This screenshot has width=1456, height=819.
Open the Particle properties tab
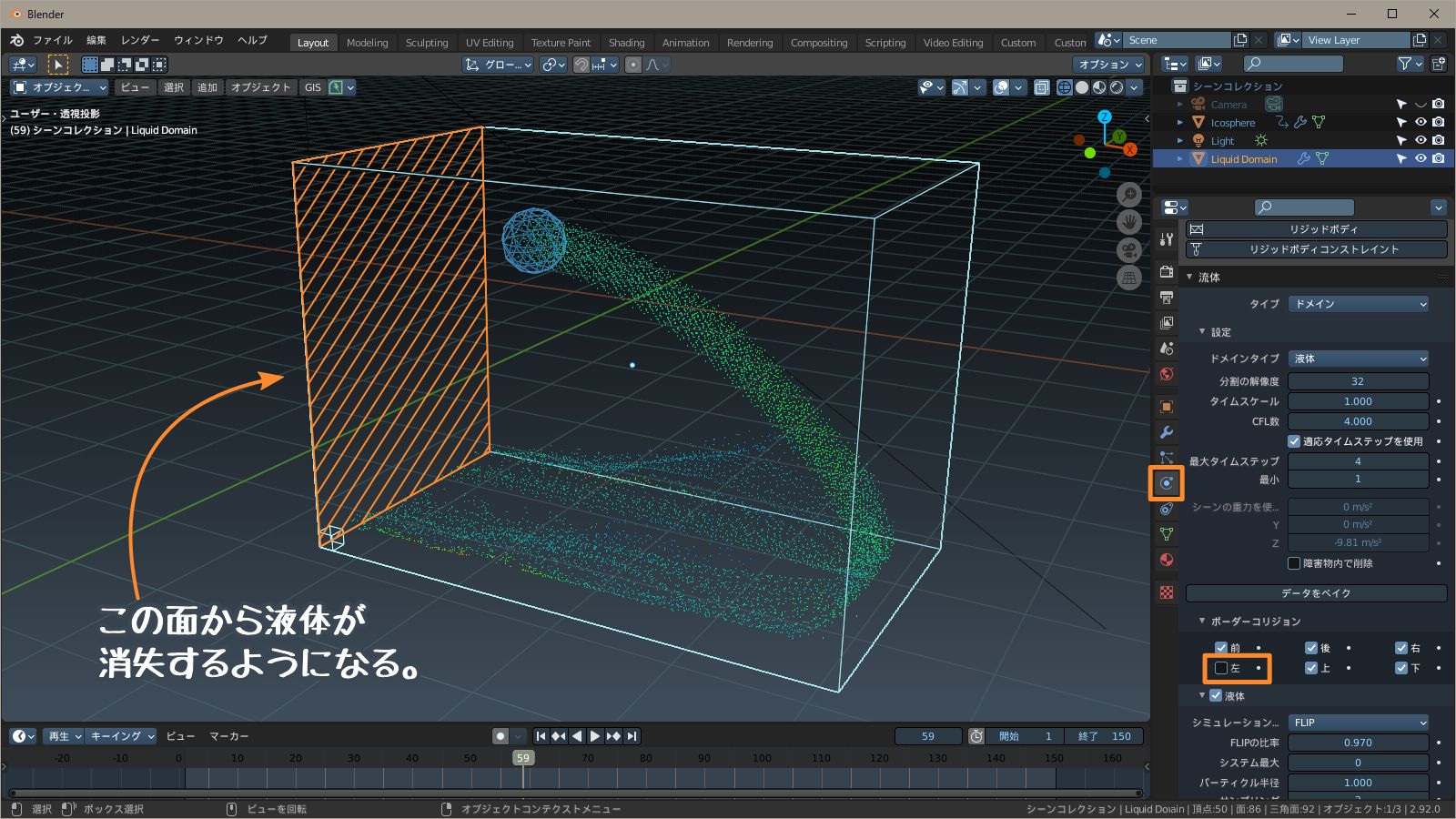1167,457
